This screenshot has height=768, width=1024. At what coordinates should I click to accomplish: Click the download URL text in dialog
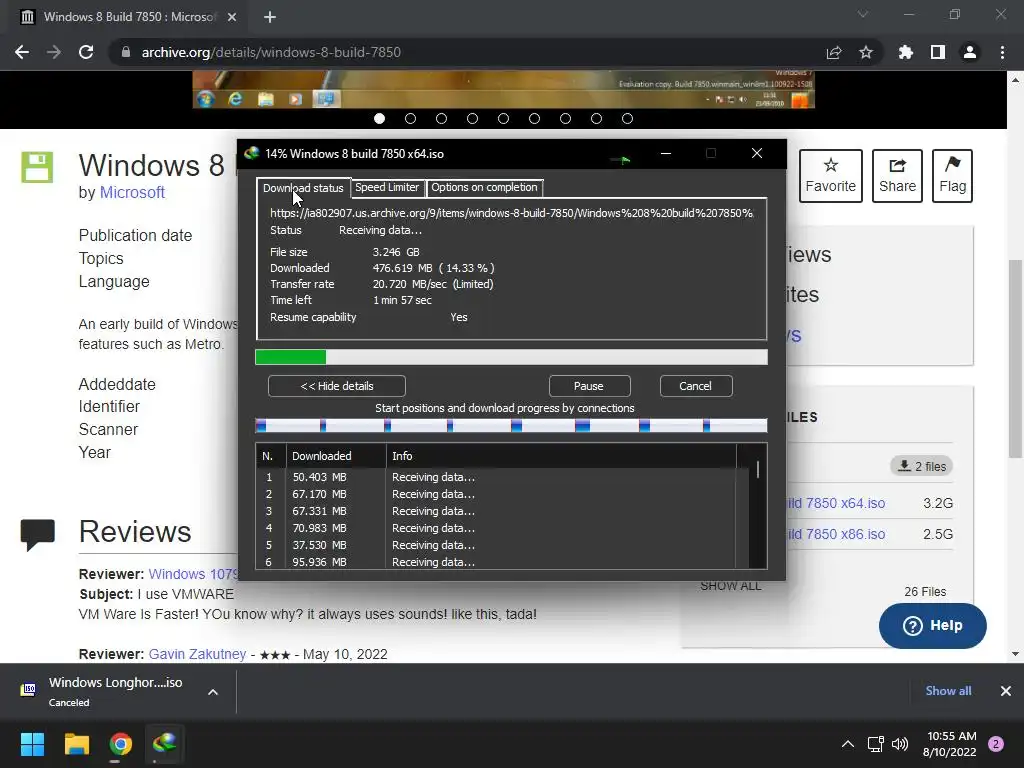click(511, 213)
